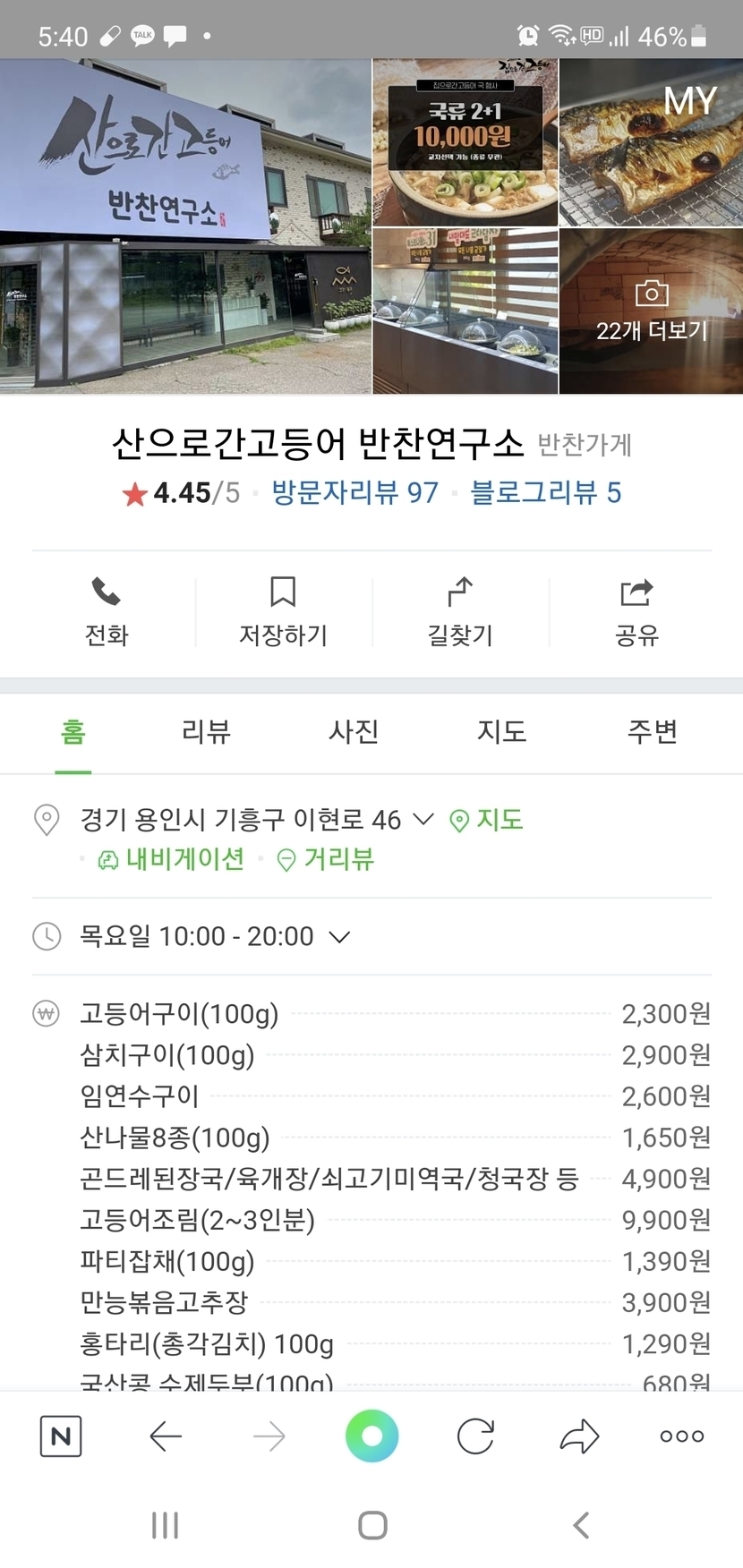Open Naver home N icon

pyautogui.click(x=61, y=1436)
